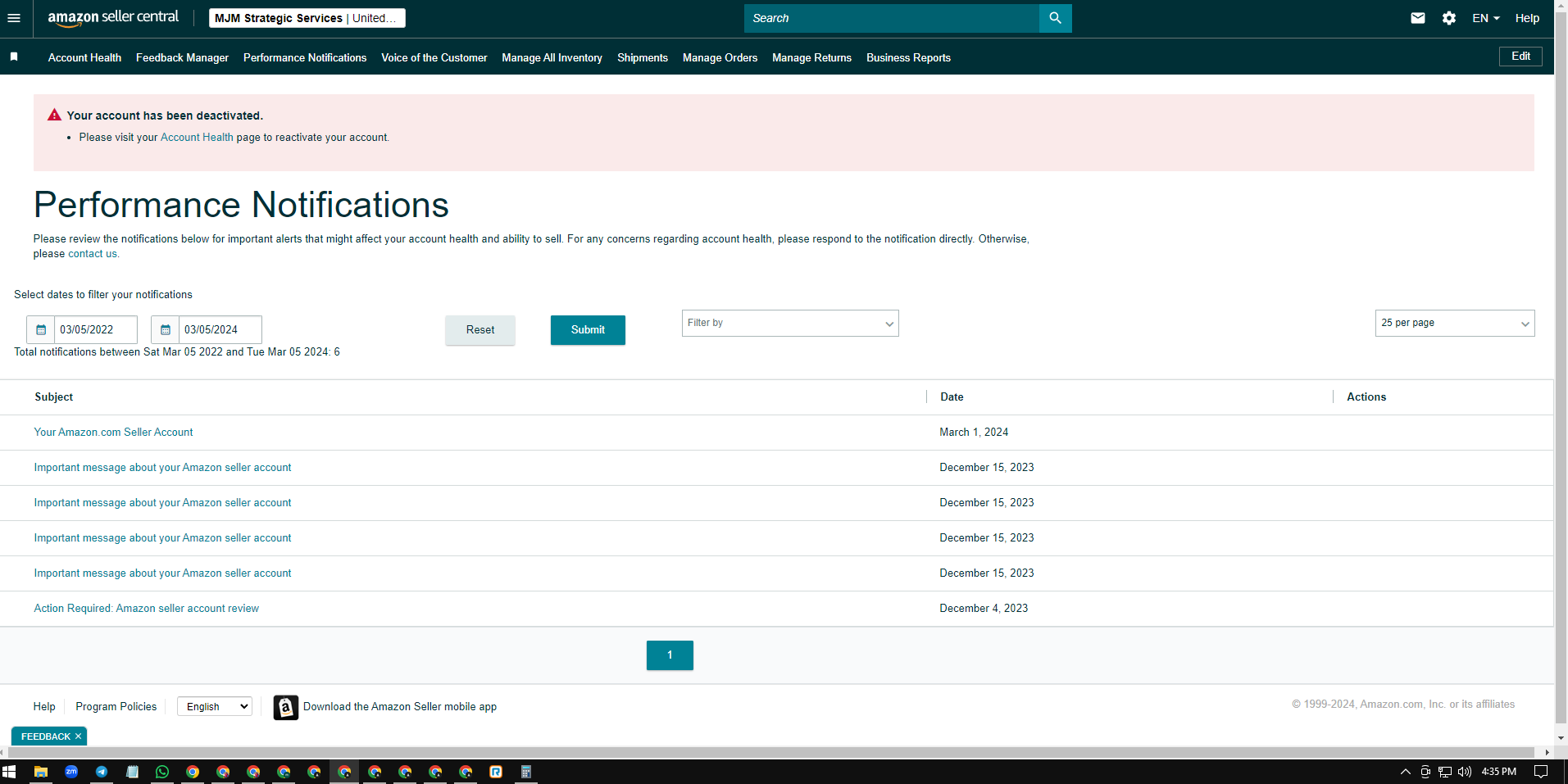Click the search magnifier button
1568x784 pixels.
[1055, 18]
